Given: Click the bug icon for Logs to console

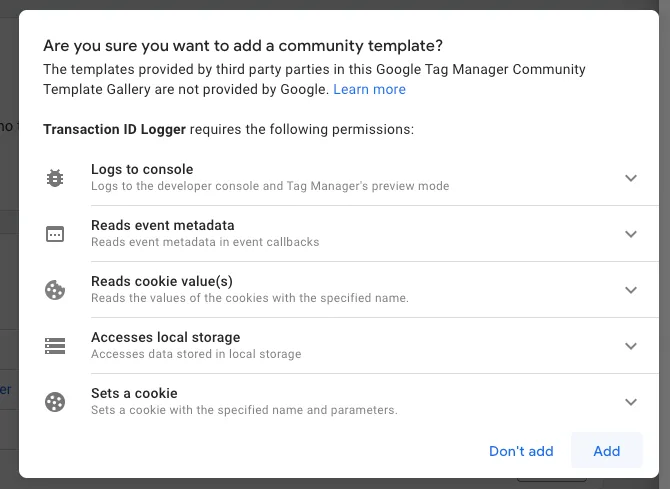Looking at the screenshot, I should [55, 178].
